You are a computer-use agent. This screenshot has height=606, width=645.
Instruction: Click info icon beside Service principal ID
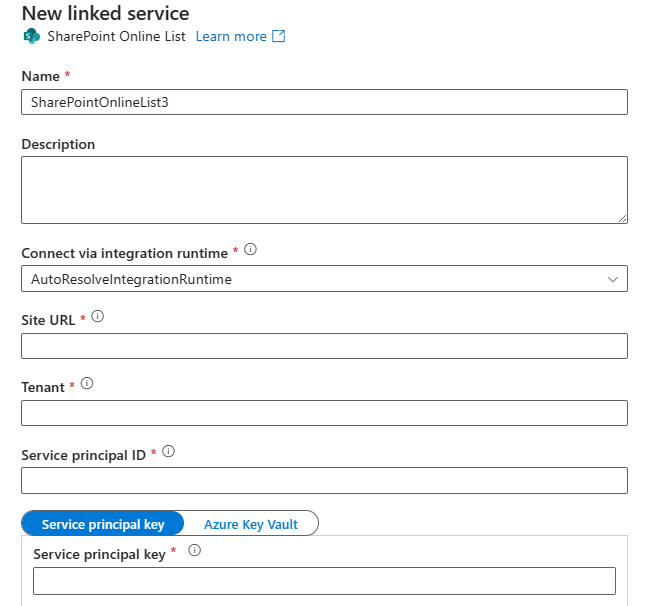(x=168, y=451)
